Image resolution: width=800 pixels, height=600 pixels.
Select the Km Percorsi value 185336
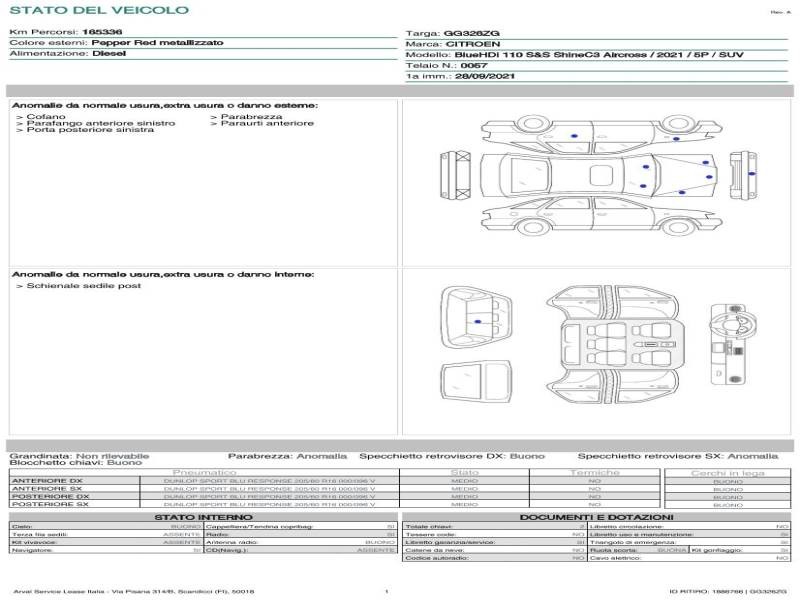click(102, 32)
